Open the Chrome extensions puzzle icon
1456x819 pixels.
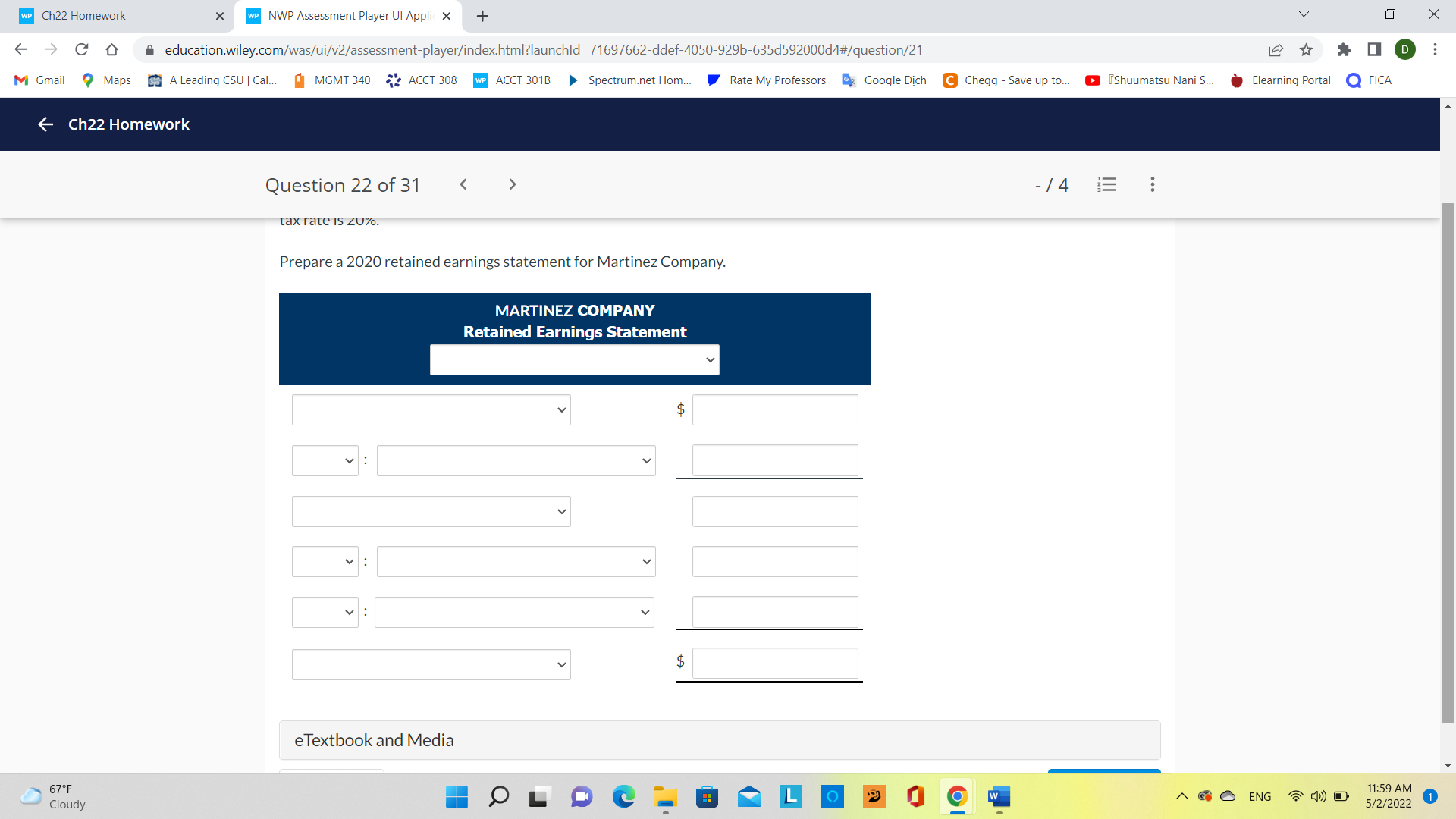(x=1345, y=49)
